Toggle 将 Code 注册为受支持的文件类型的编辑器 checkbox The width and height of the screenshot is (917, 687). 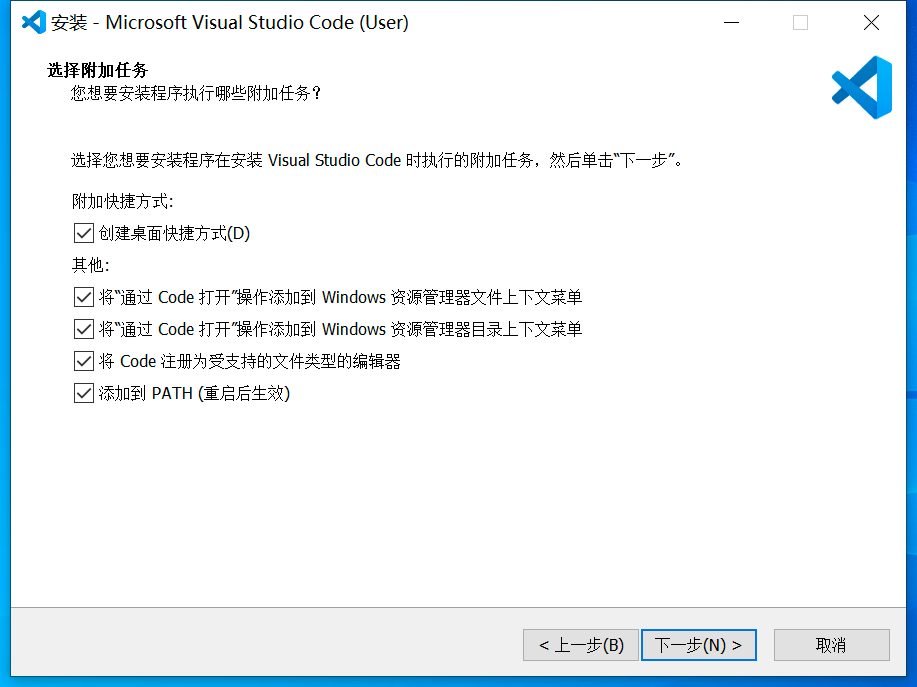pyautogui.click(x=84, y=361)
